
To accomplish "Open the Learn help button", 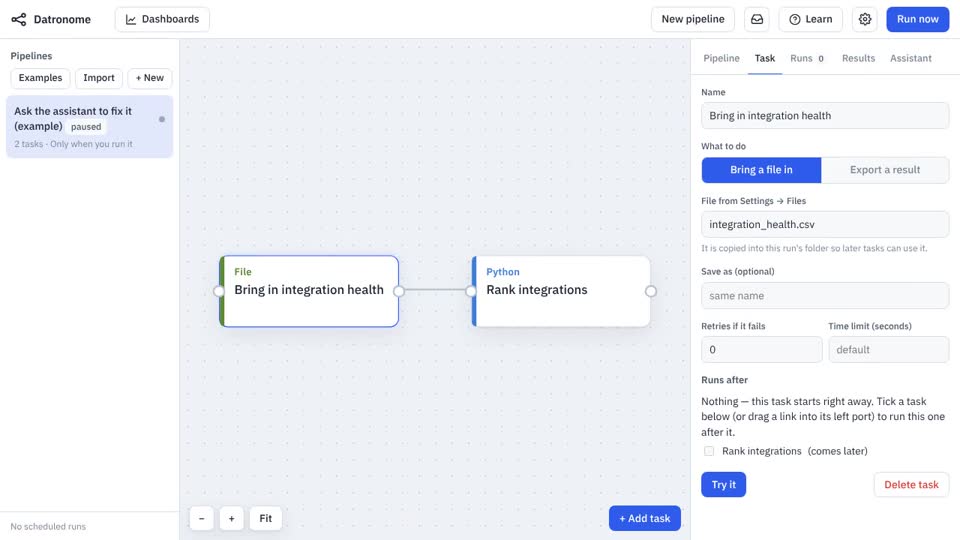I will pos(811,19).
